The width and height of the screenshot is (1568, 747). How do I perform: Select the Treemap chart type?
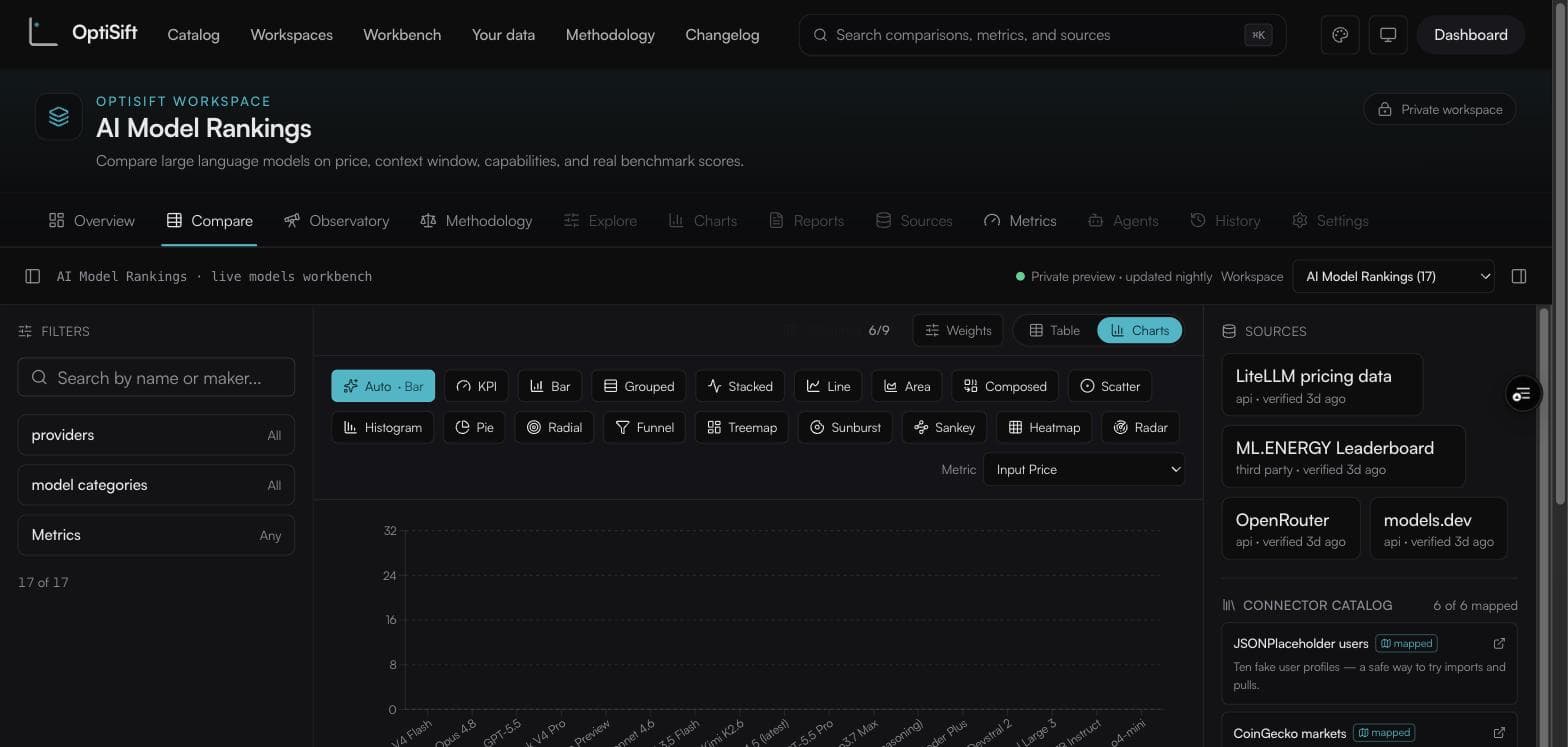(x=742, y=427)
